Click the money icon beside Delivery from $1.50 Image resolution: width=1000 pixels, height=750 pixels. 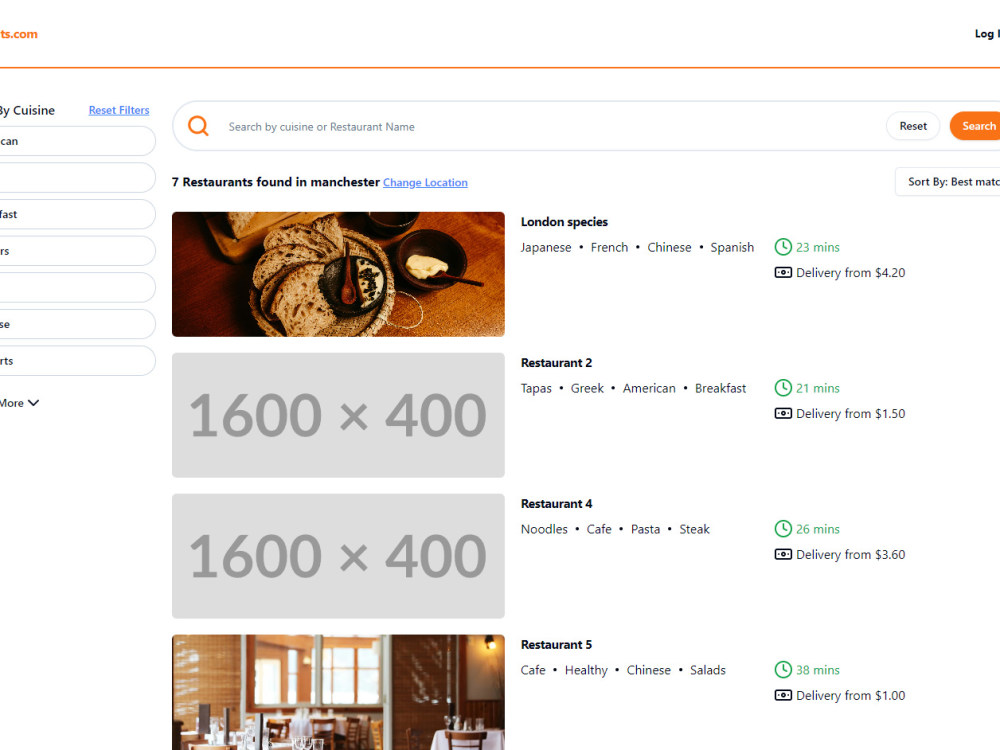point(783,413)
